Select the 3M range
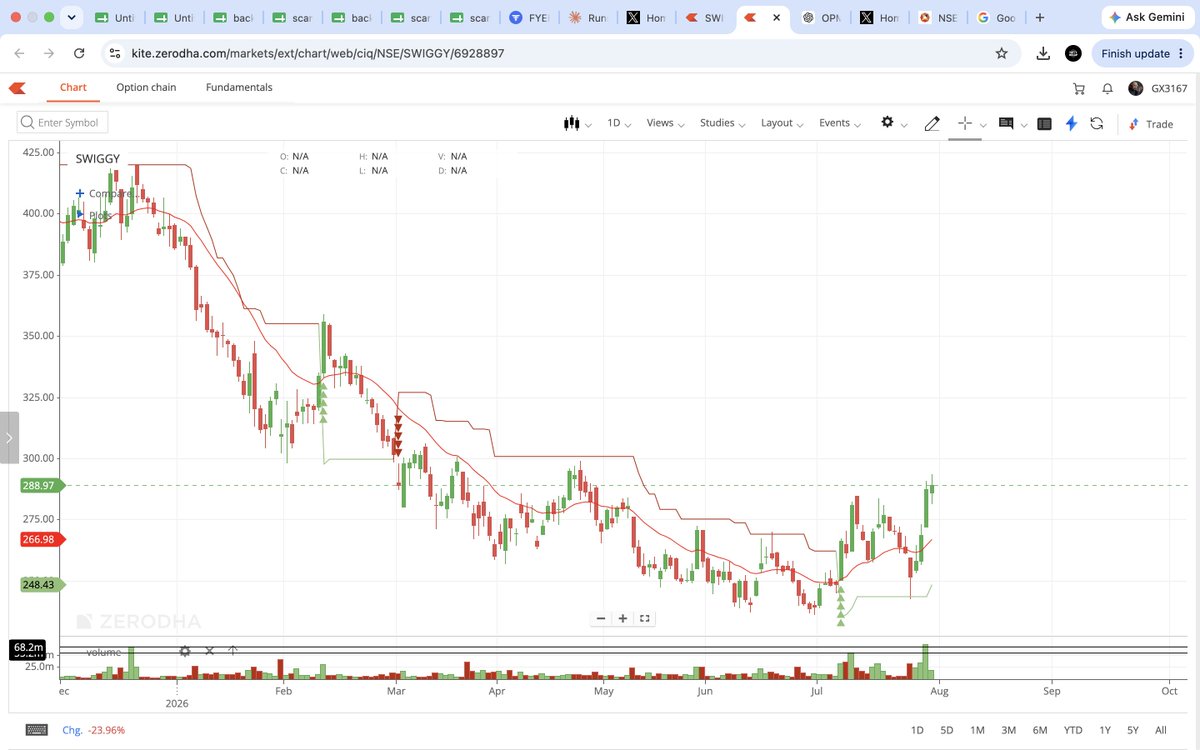The image size is (1200, 750). coord(1008,730)
